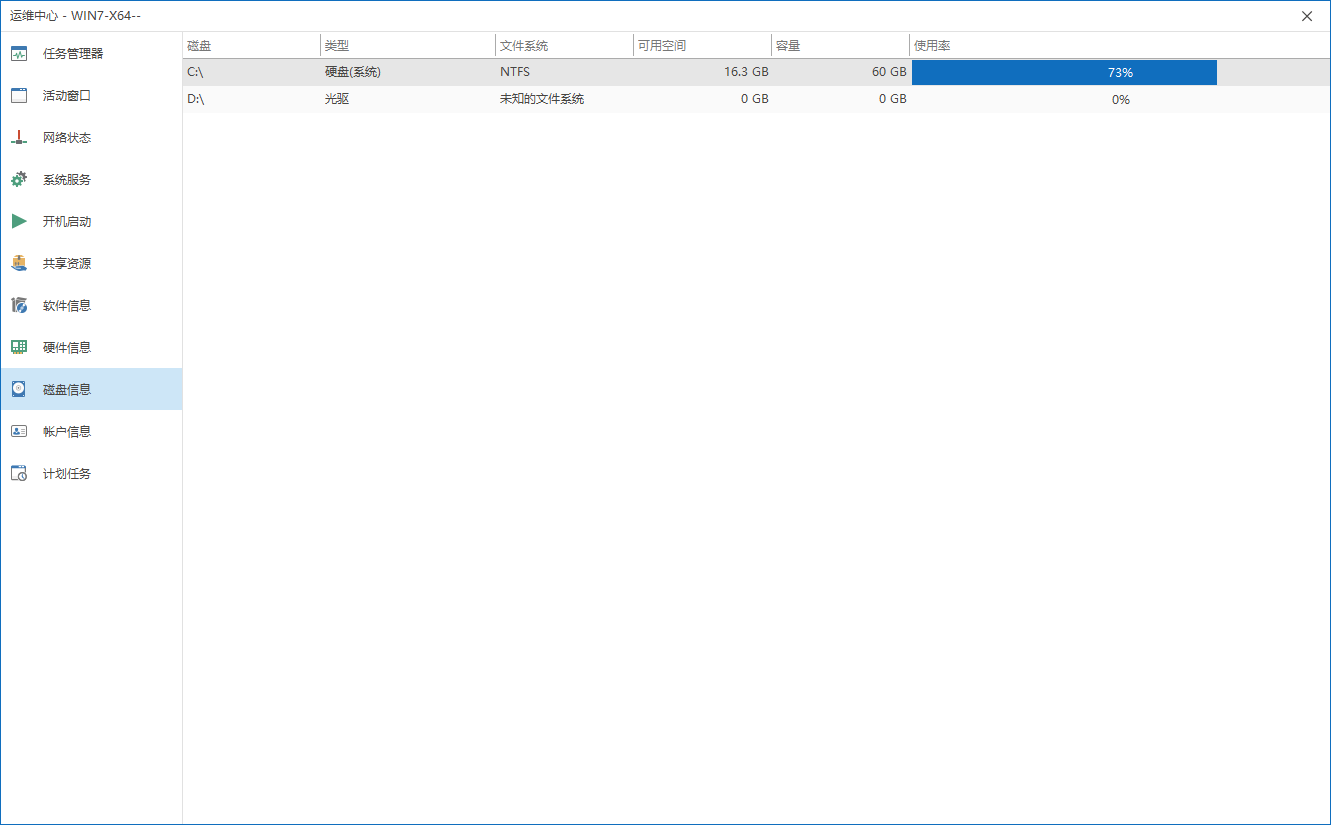The image size is (1331, 825).
Task: Click the 计划任务 schedule clock icon
Action: 19,473
